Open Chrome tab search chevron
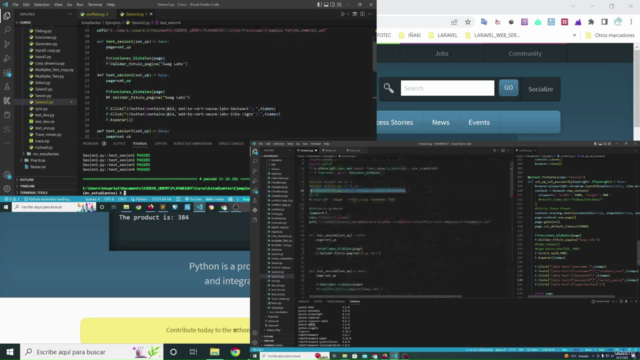Viewport: 640px width, 360px height. click(573, 6)
